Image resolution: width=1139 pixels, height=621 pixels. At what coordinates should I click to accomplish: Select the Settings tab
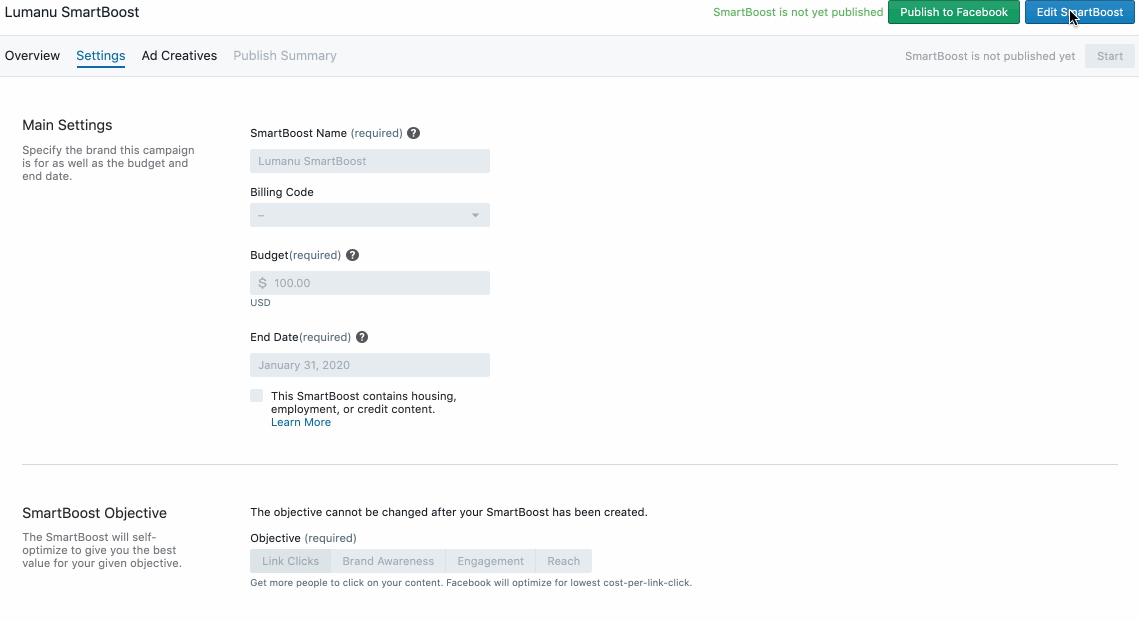[x=100, y=56]
